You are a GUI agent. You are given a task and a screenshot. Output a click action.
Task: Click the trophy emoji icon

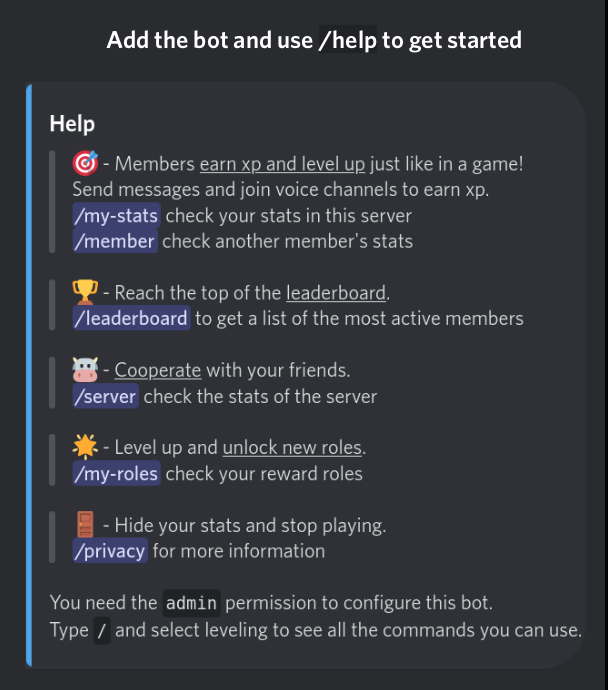tap(85, 293)
